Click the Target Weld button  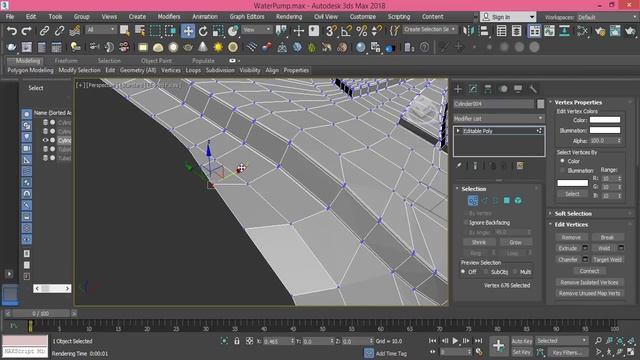[x=607, y=260]
